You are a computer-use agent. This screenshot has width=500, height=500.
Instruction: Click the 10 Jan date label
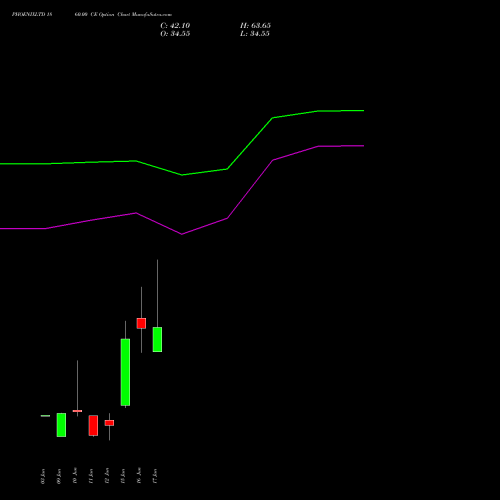[75, 476]
